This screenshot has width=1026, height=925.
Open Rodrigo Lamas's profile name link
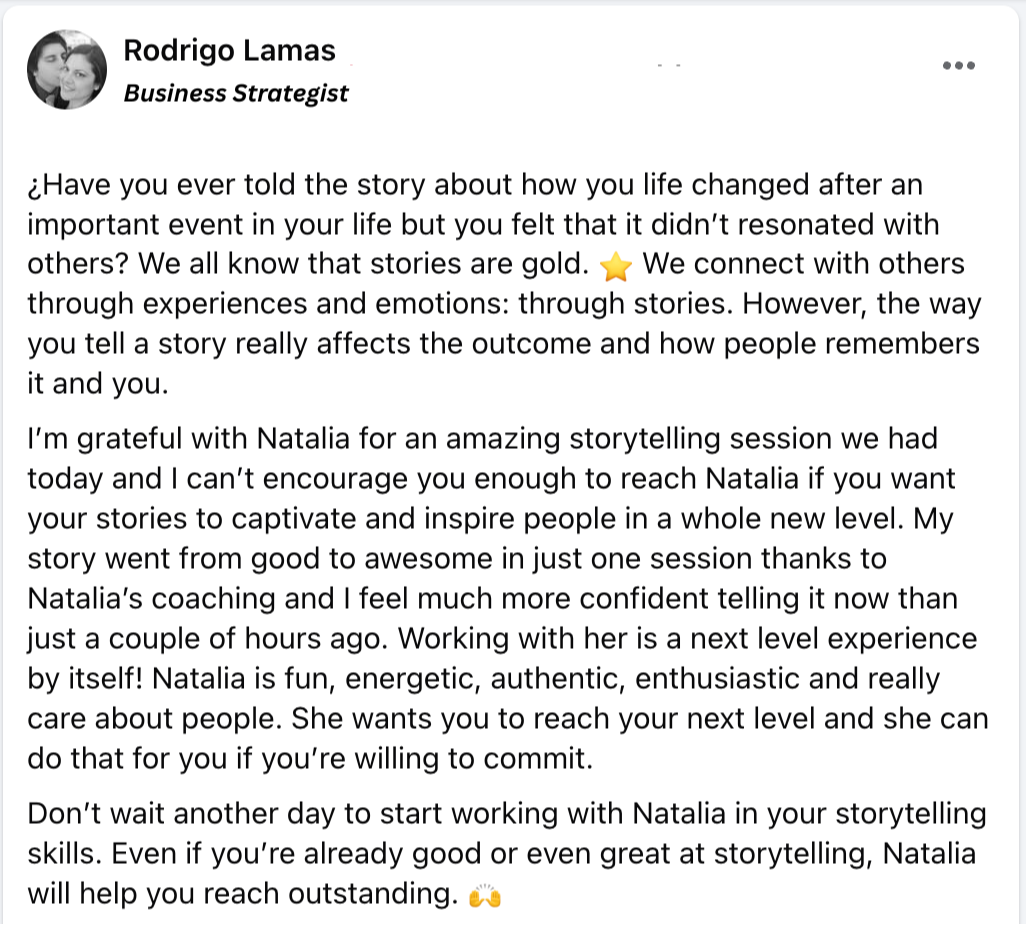pos(230,50)
